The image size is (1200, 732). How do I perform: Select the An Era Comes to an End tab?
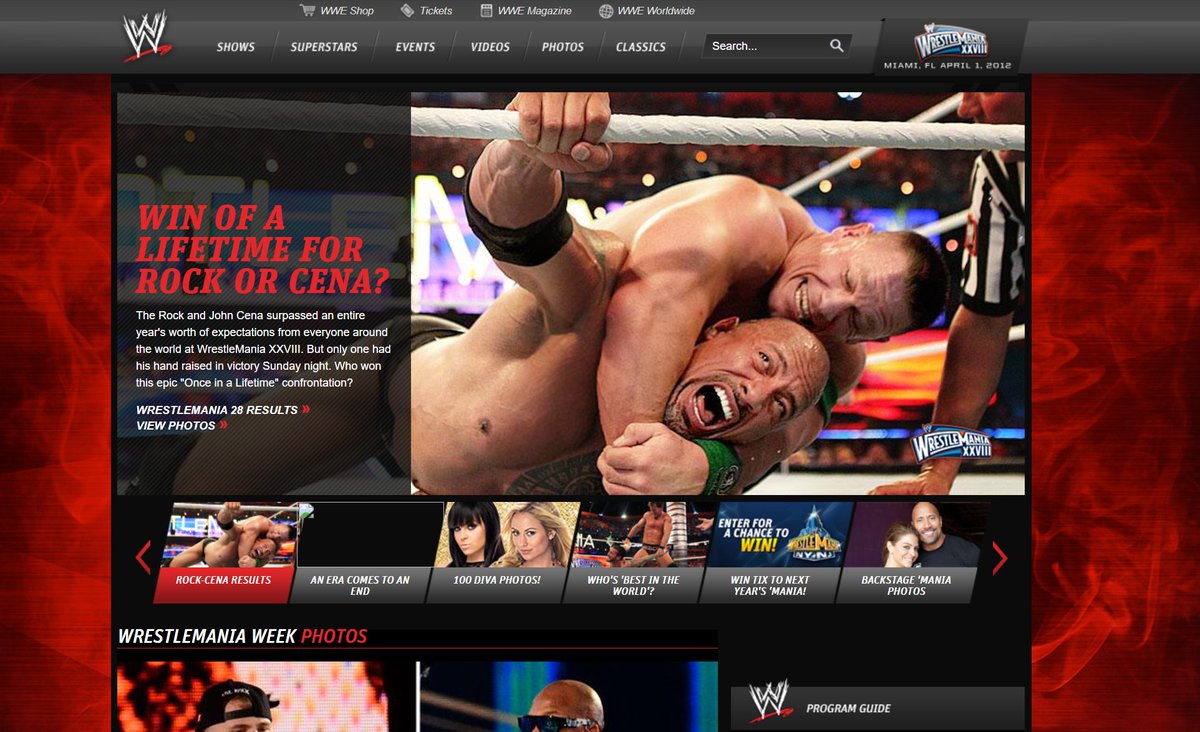coord(360,585)
